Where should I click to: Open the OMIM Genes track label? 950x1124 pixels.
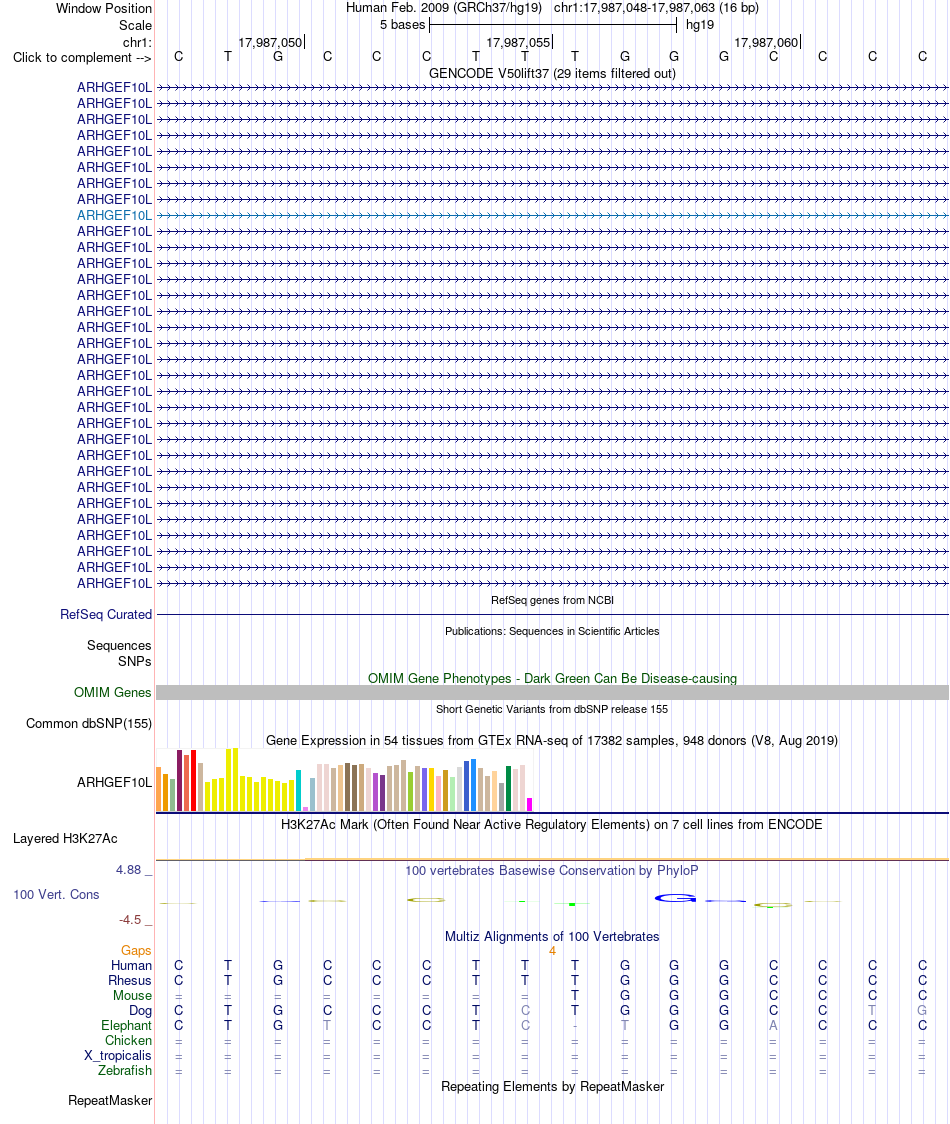click(113, 692)
